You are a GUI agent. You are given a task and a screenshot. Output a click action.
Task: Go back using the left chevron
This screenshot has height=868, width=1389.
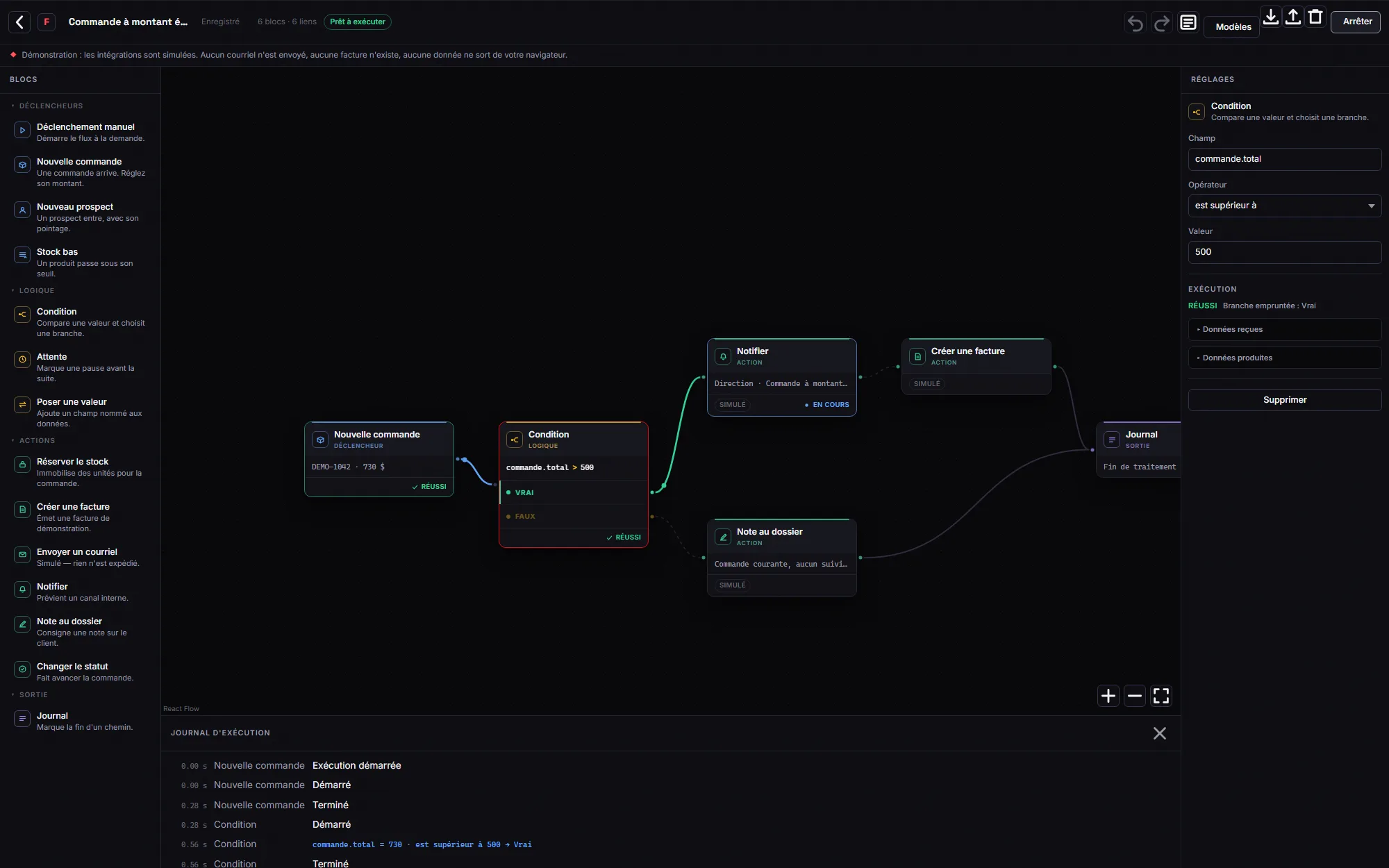tap(19, 22)
